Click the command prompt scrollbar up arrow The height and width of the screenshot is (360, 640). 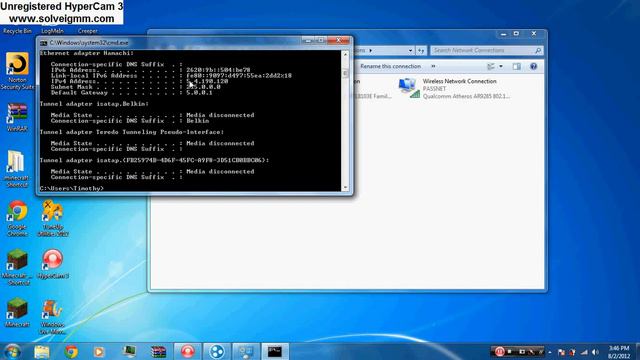345,54
